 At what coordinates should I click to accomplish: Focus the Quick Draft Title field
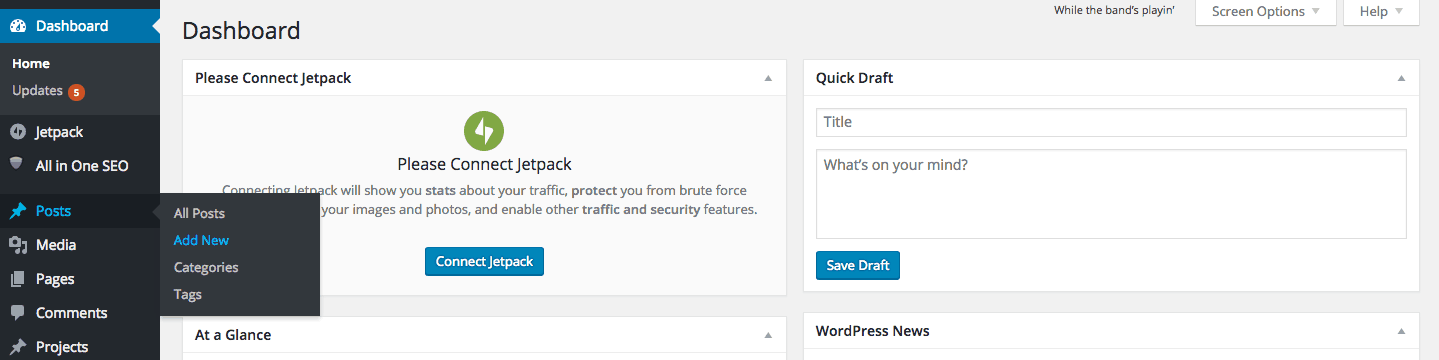coord(1111,122)
